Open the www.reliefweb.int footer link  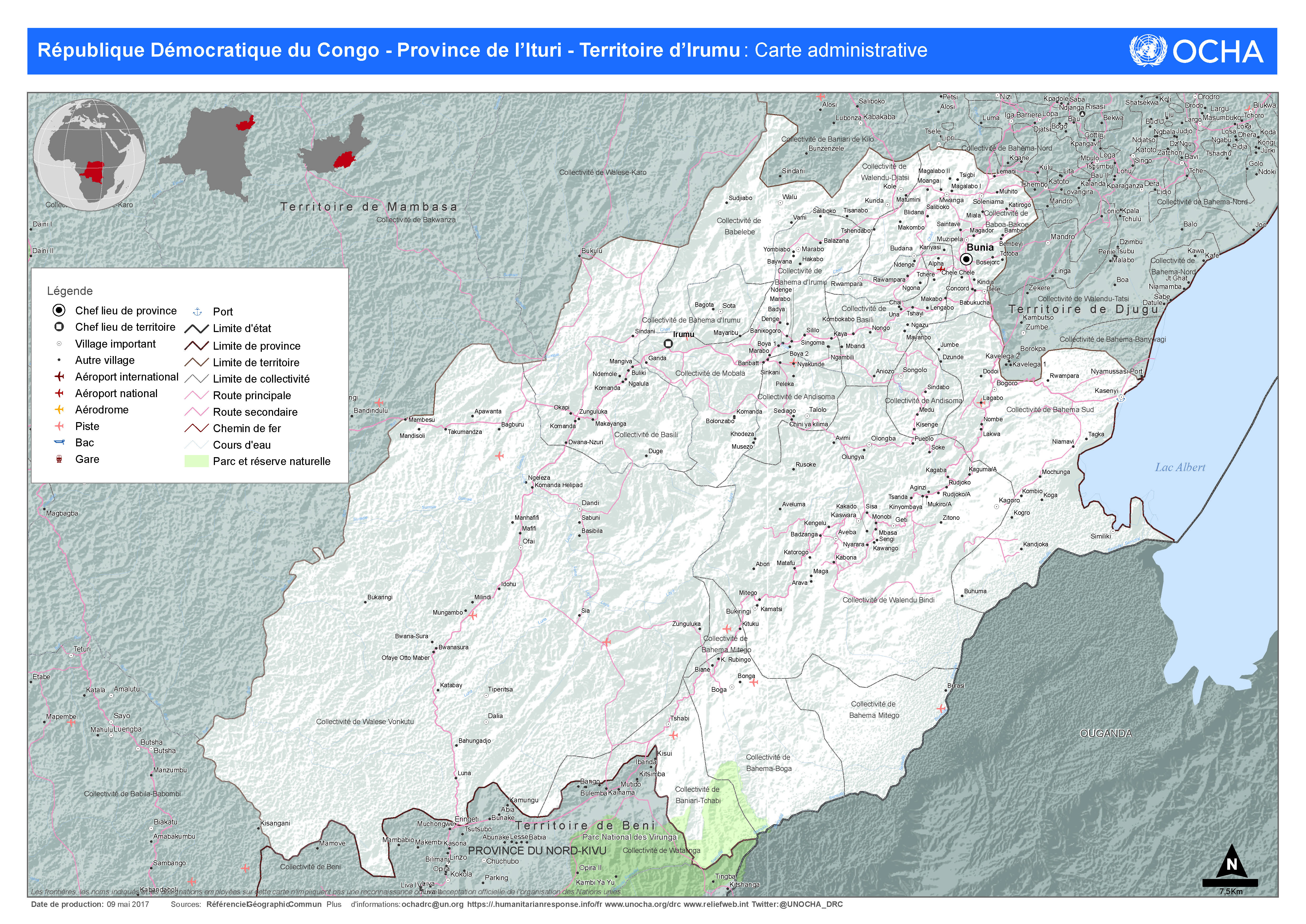716,904
